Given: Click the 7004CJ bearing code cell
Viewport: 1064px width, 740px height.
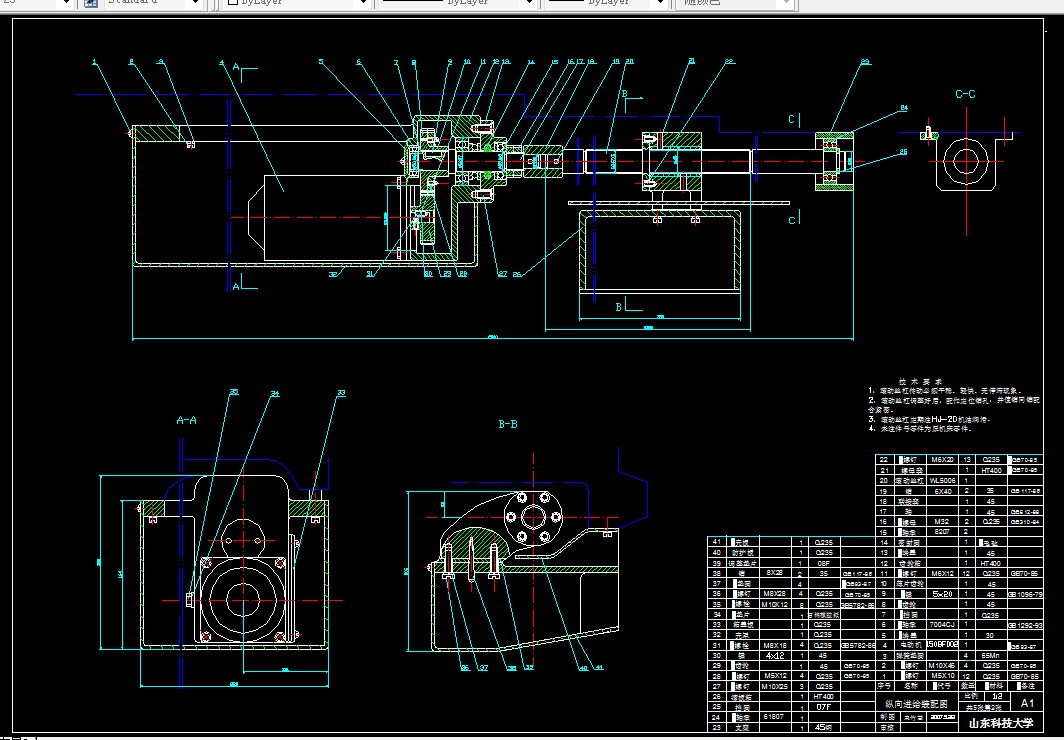Looking at the screenshot, I should [x=943, y=625].
